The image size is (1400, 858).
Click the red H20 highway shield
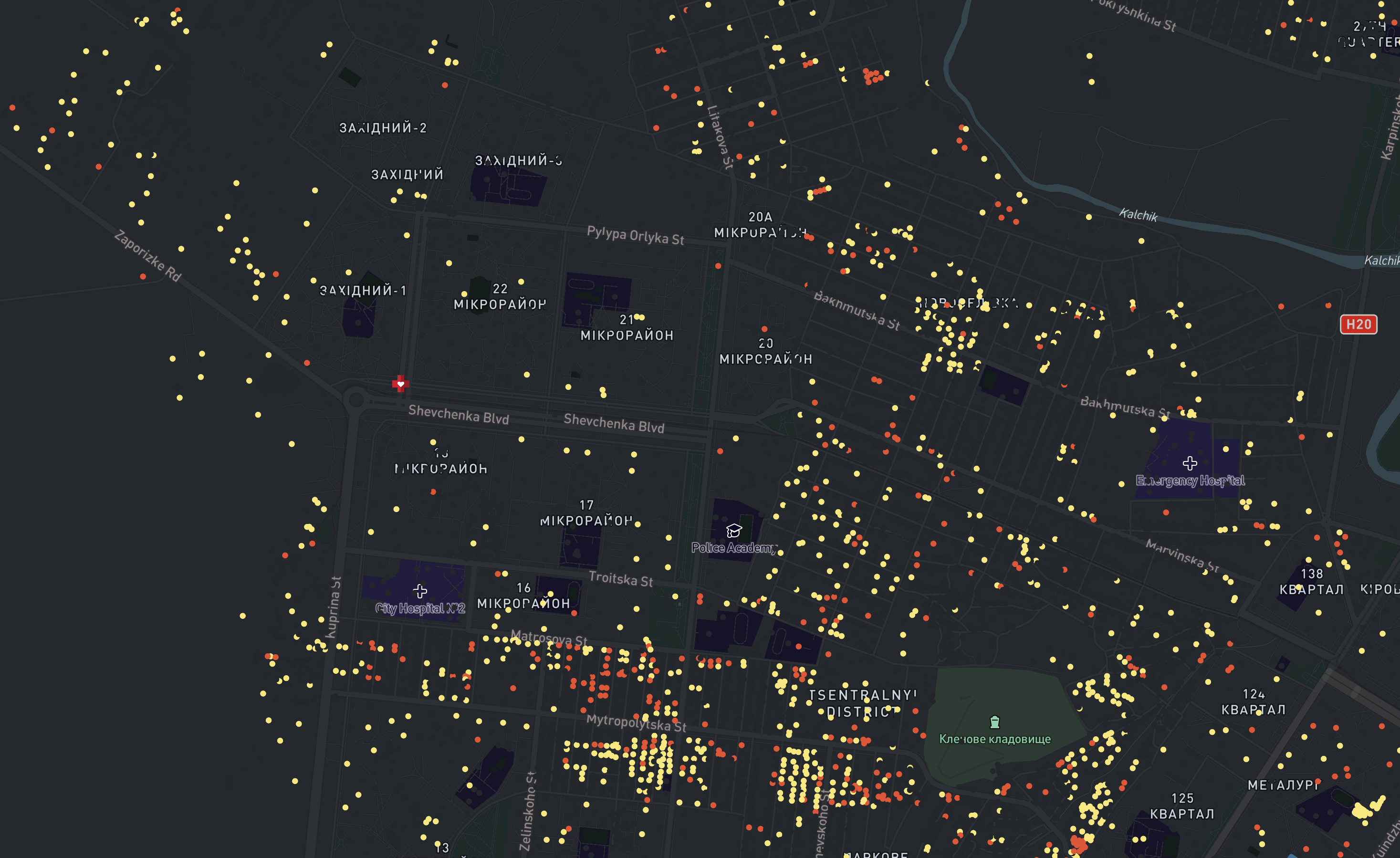(1358, 324)
